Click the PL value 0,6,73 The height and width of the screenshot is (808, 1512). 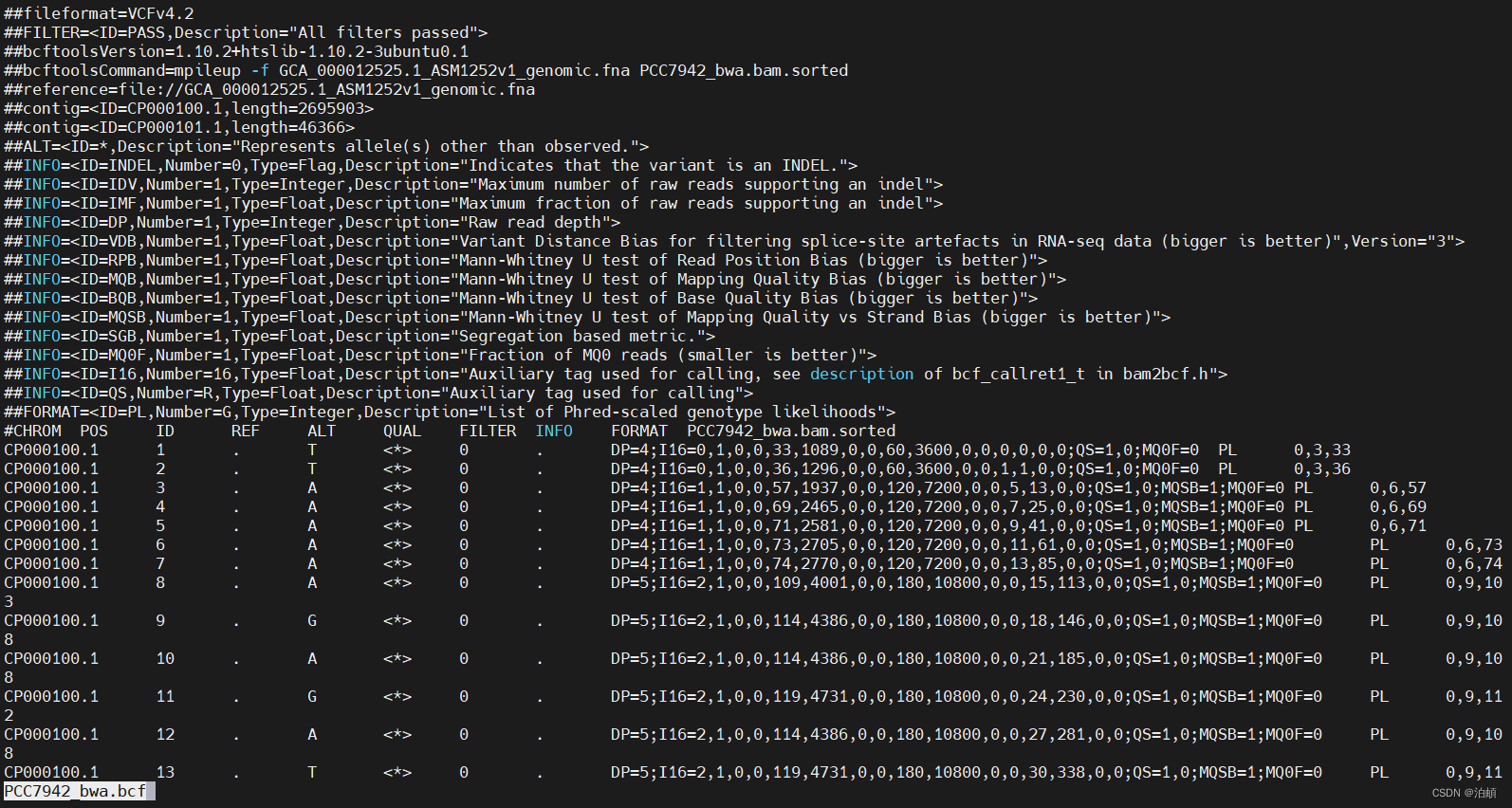[1474, 544]
